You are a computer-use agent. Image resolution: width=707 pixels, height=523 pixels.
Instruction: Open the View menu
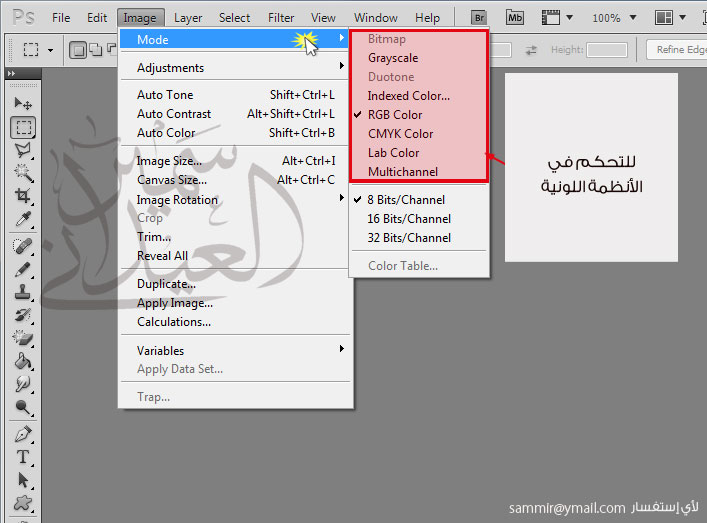(x=323, y=18)
